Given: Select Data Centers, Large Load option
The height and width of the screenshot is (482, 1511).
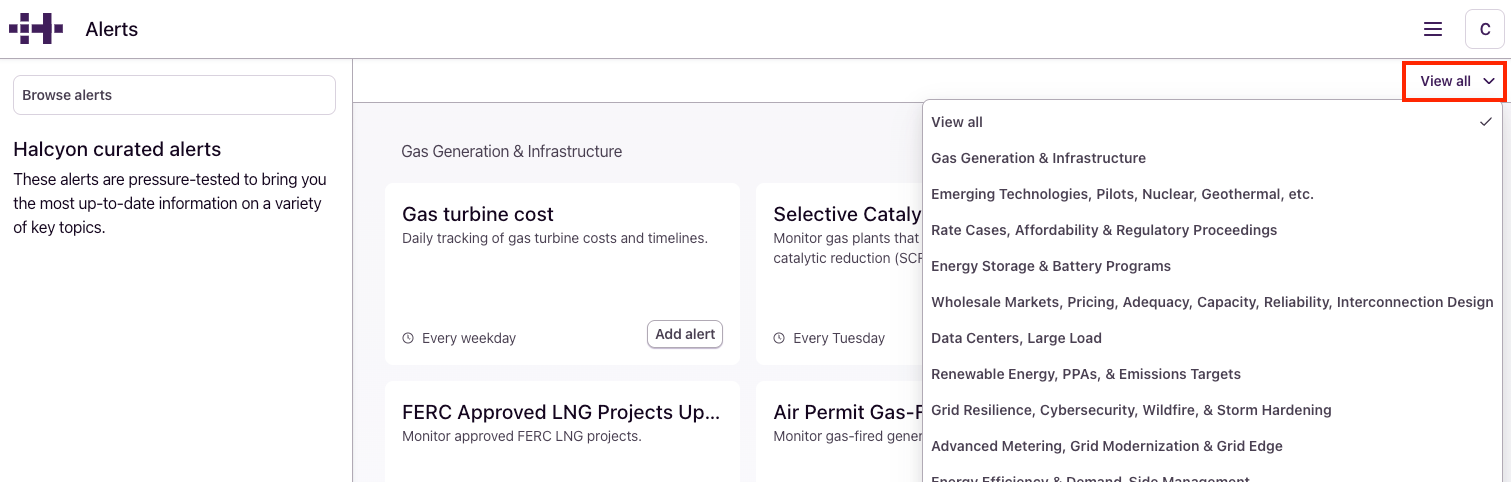Looking at the screenshot, I should pos(1212,338).
